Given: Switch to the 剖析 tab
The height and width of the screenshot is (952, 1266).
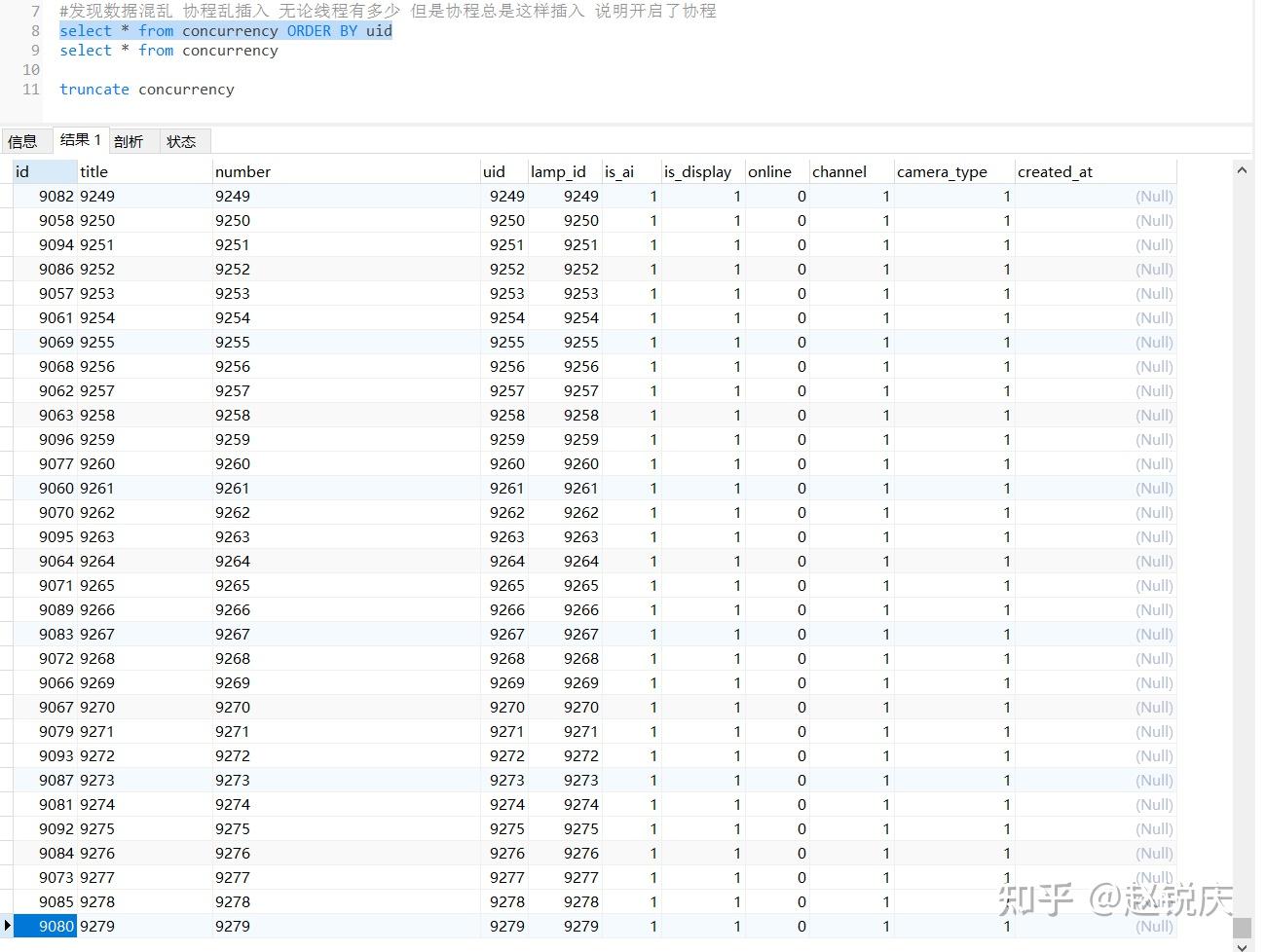Looking at the screenshot, I should [x=130, y=141].
